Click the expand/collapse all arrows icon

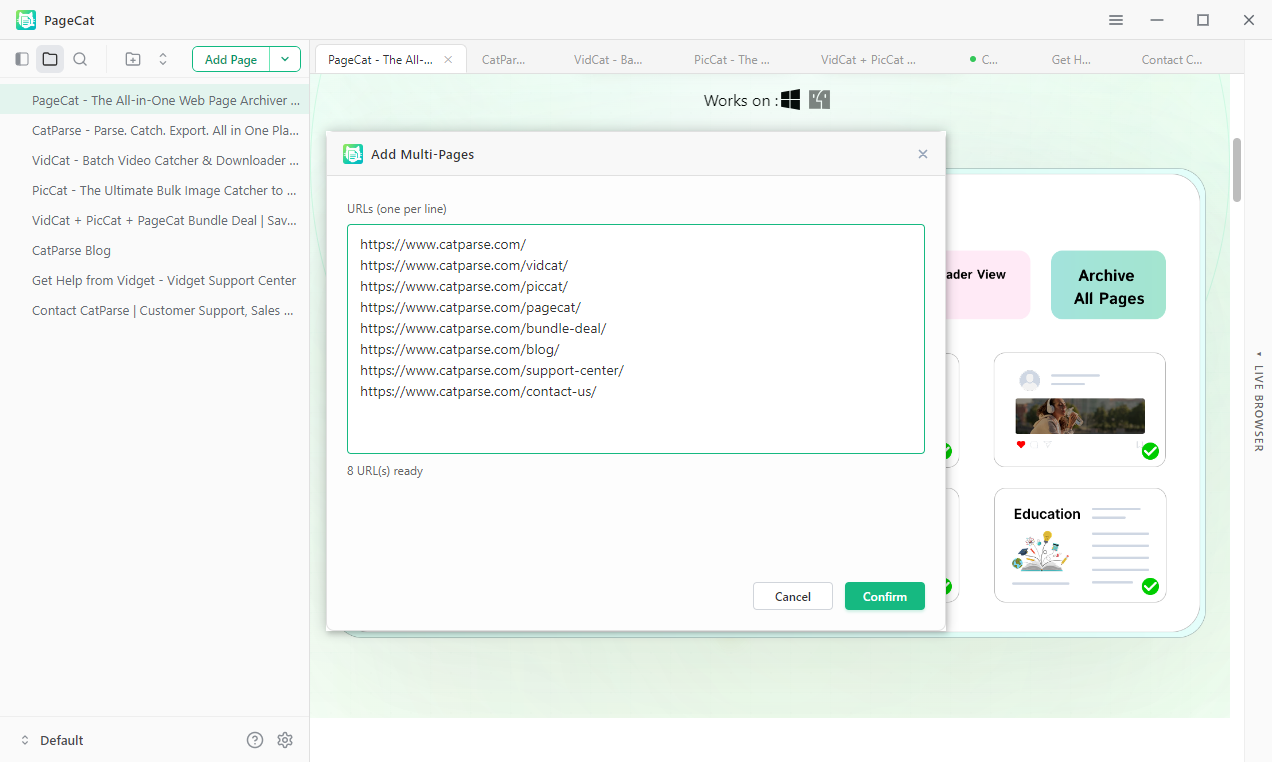click(x=163, y=59)
